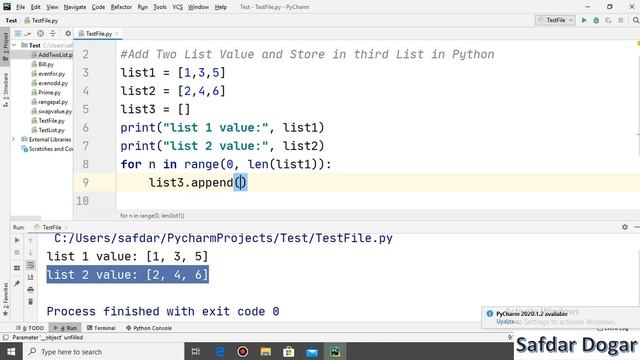Screen dimensions: 640x360
Task: Go down the stack trace in Run output
Action: (x=31, y=253)
